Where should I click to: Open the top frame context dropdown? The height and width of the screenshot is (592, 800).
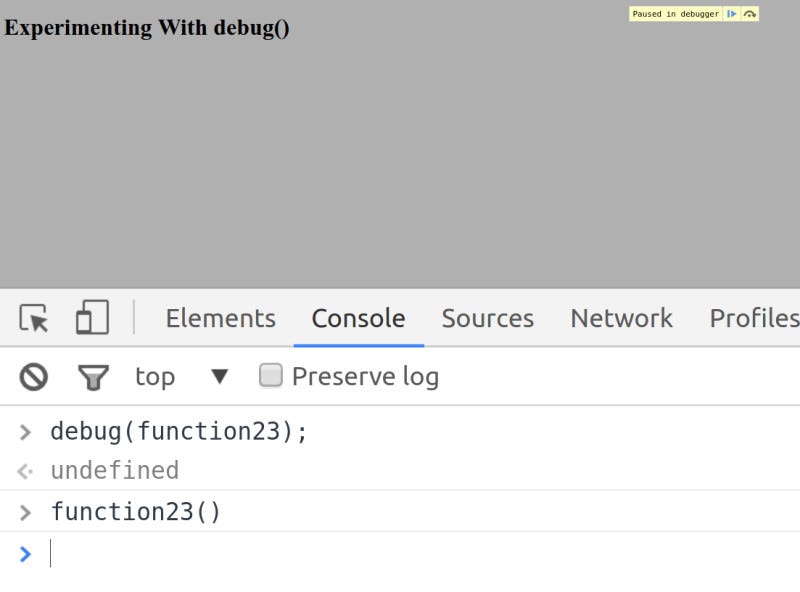pyautogui.click(x=180, y=377)
